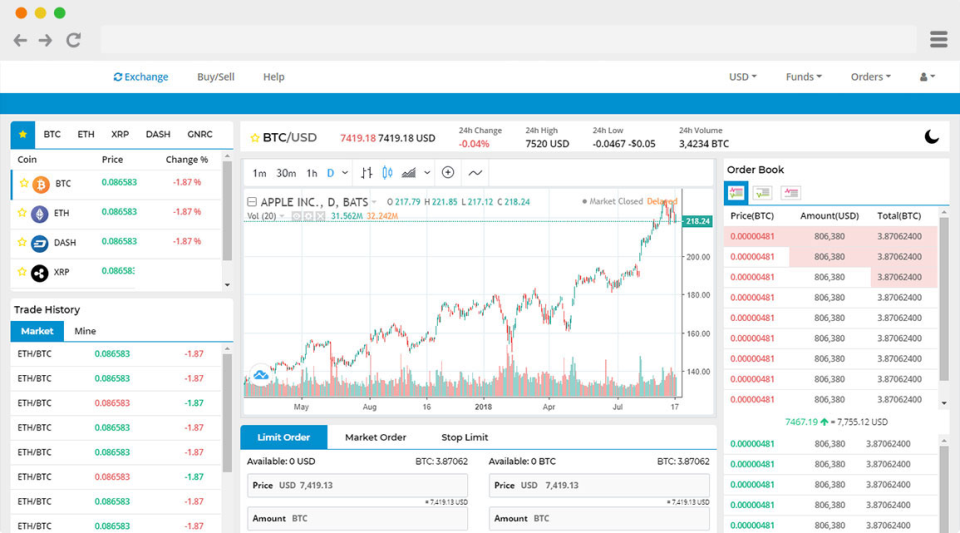Sort coin list by Change % header
The height and width of the screenshot is (533, 960).
187,159
